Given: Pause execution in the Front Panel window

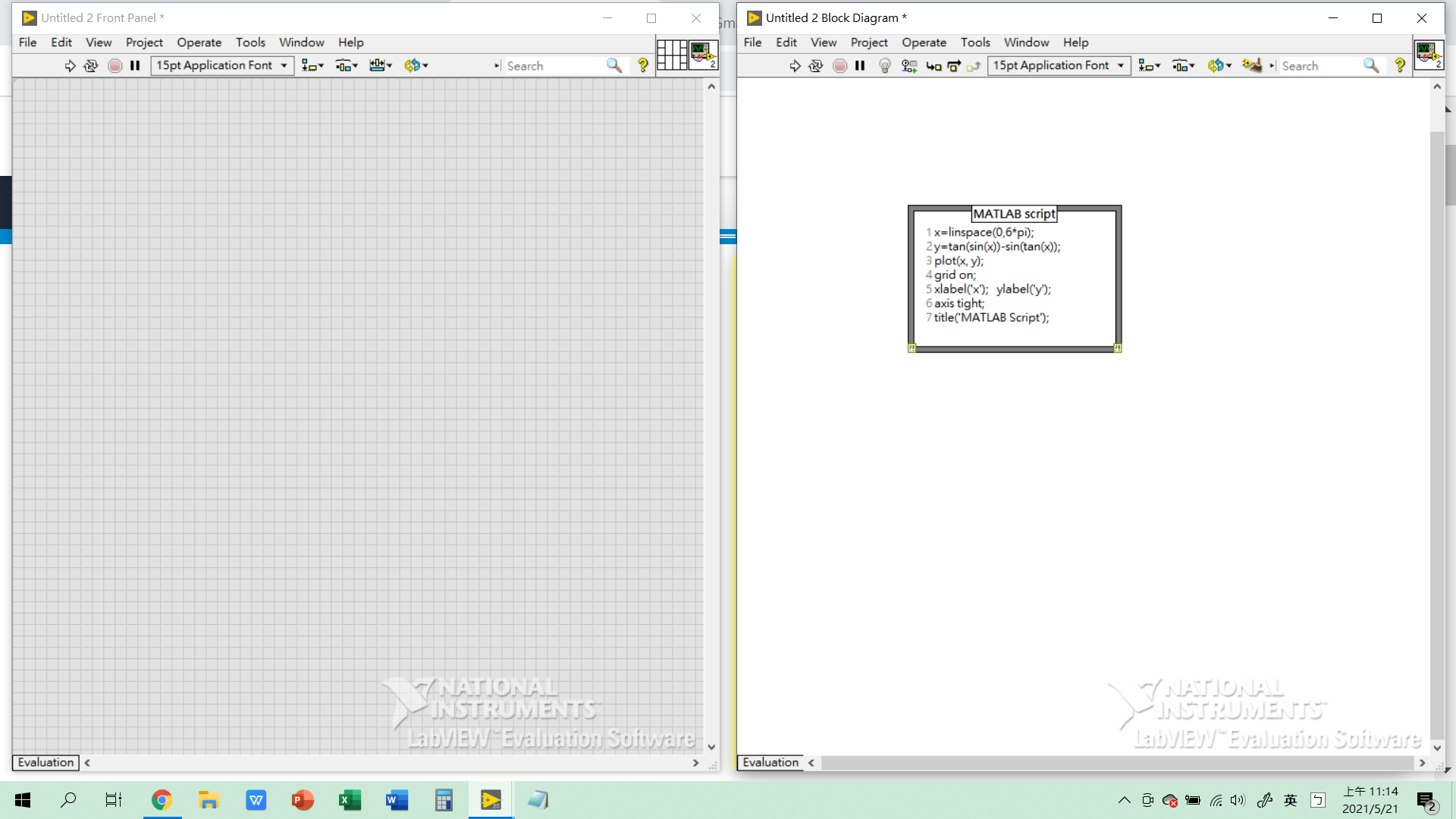Looking at the screenshot, I should coord(135,66).
